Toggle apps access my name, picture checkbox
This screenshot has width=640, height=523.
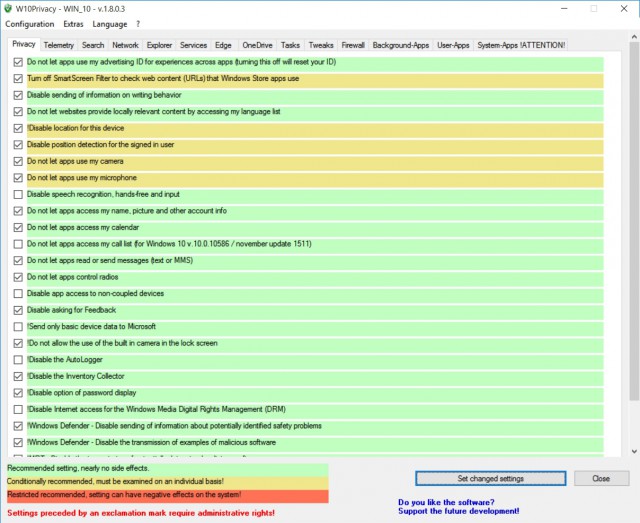point(18,211)
